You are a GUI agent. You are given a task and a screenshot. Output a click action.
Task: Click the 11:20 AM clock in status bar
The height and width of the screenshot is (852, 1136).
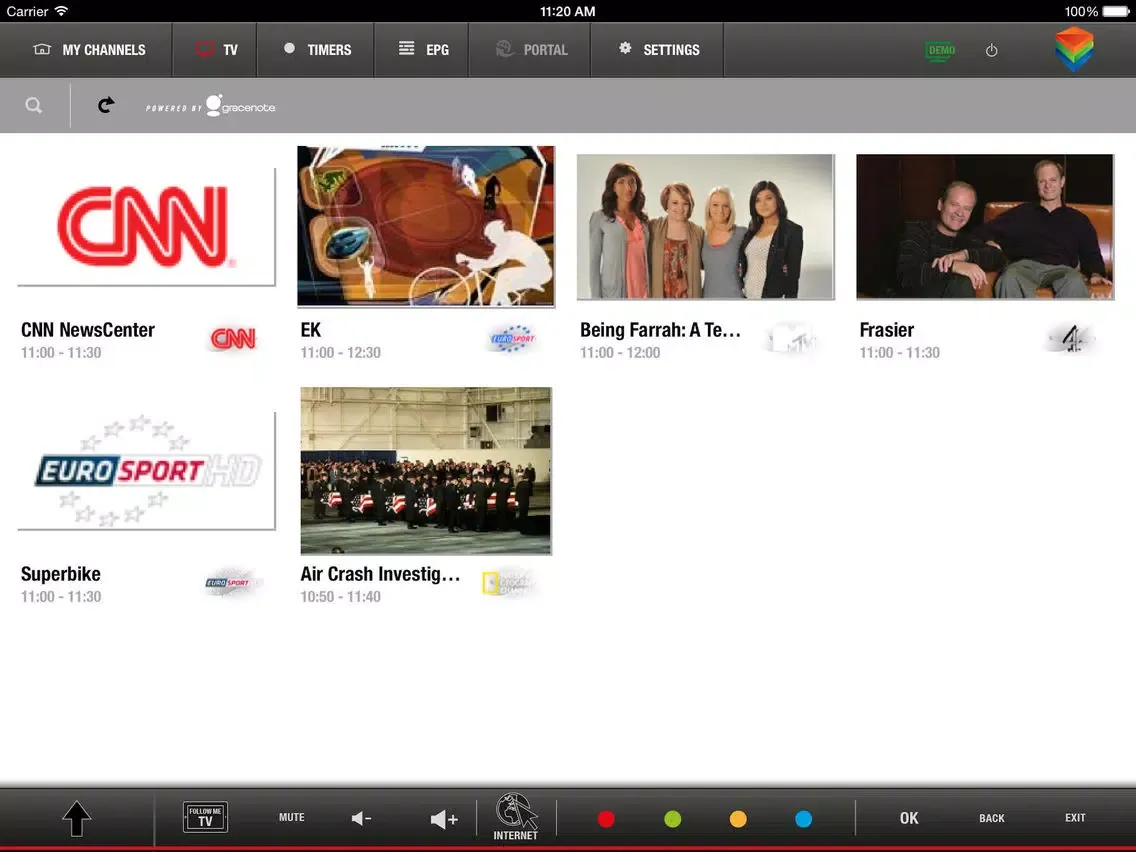point(567,11)
